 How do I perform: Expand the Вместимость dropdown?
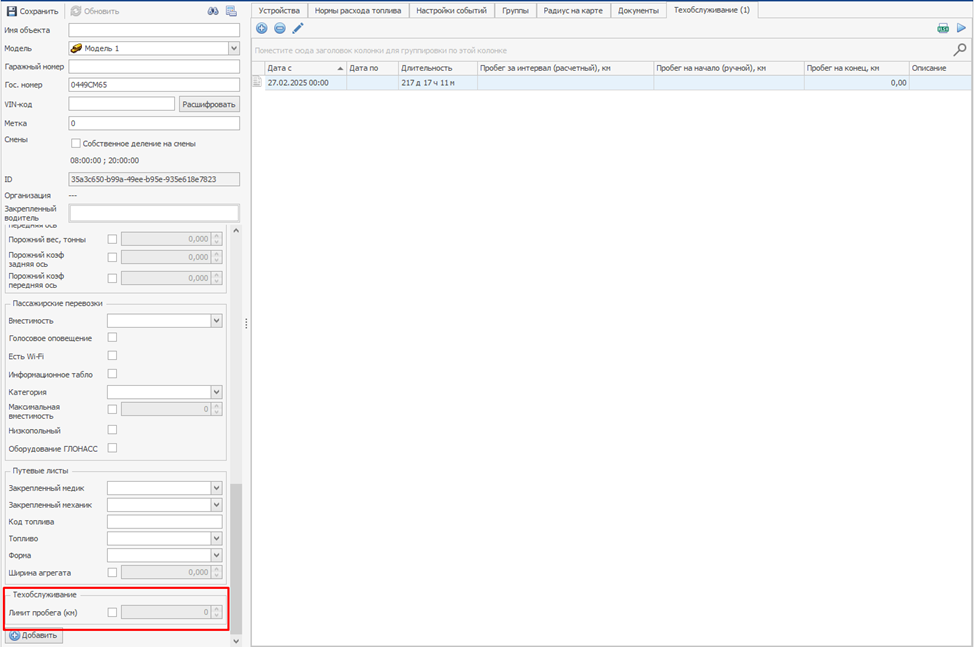click(216, 321)
